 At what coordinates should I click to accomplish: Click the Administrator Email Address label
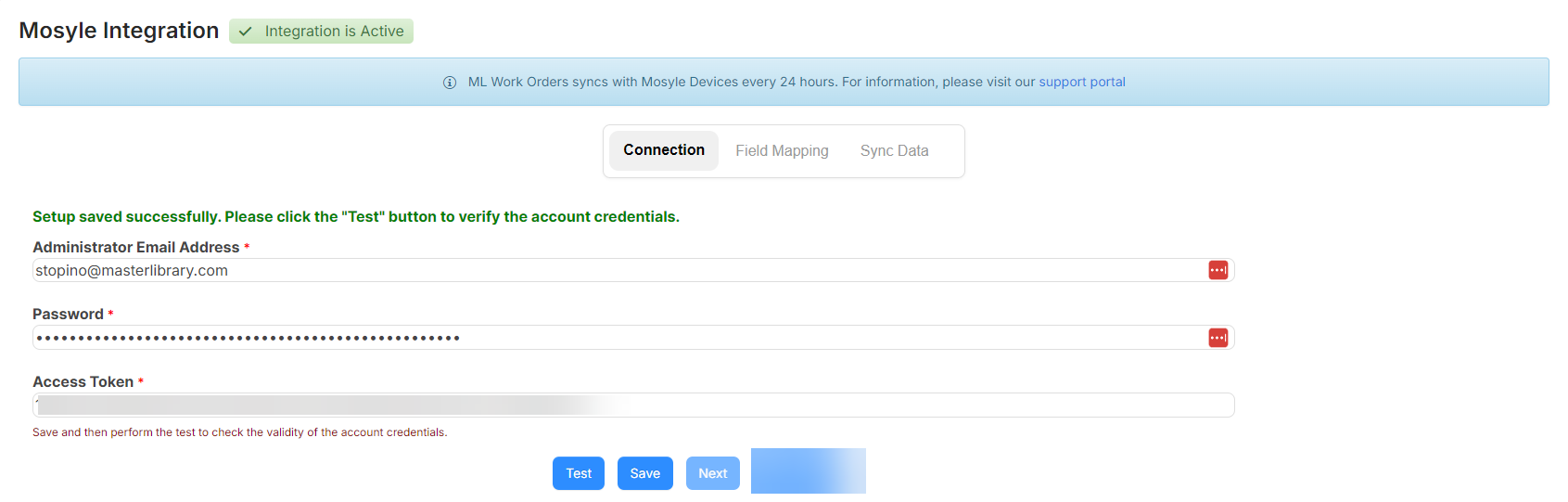tap(136, 247)
